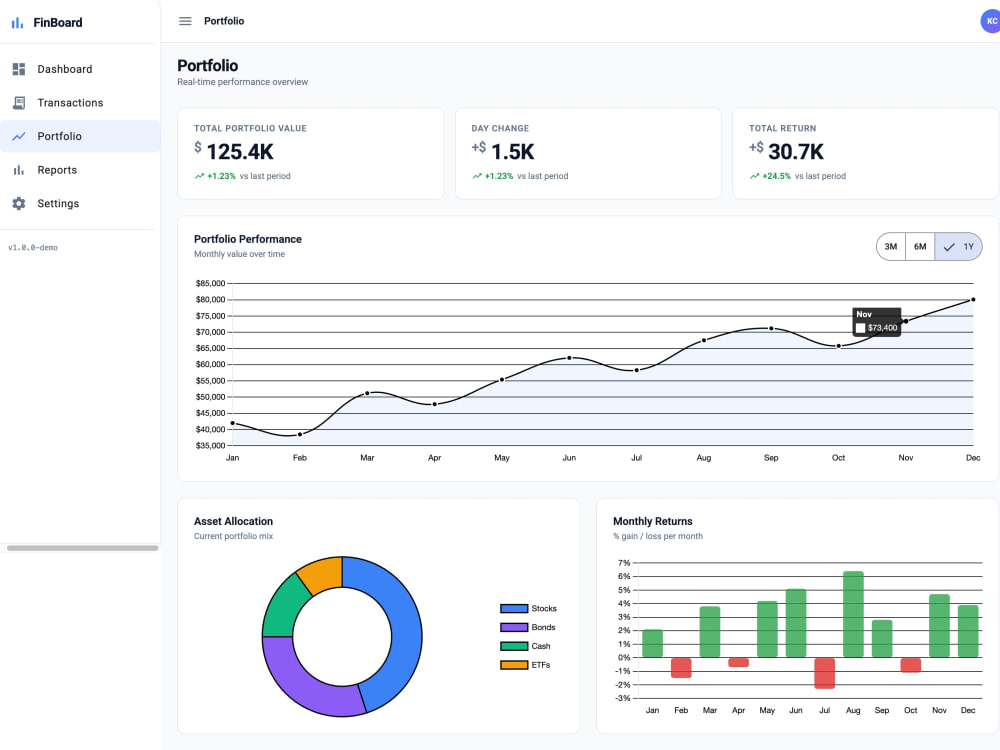Image resolution: width=1000 pixels, height=750 pixels.
Task: Click the FinBoard logo icon
Action: pyautogui.click(x=18, y=23)
